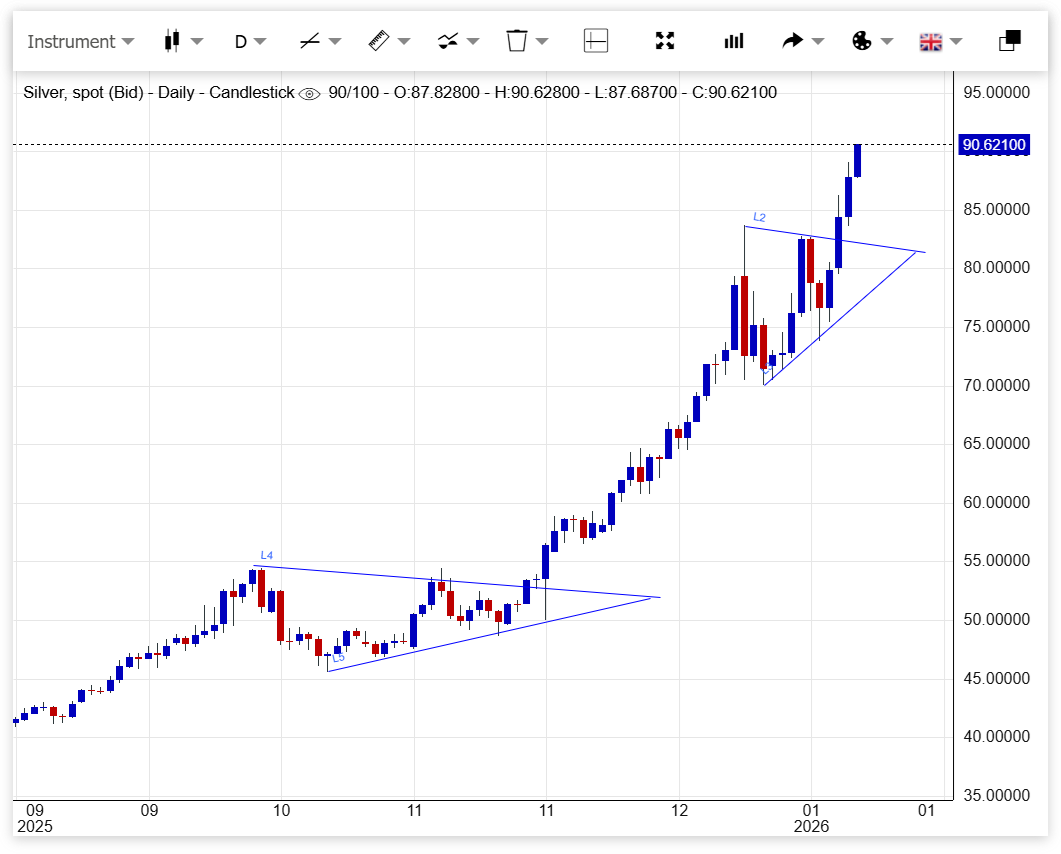Click the candlestick chart type icon
Screen dimensions: 1061x854
(x=172, y=41)
